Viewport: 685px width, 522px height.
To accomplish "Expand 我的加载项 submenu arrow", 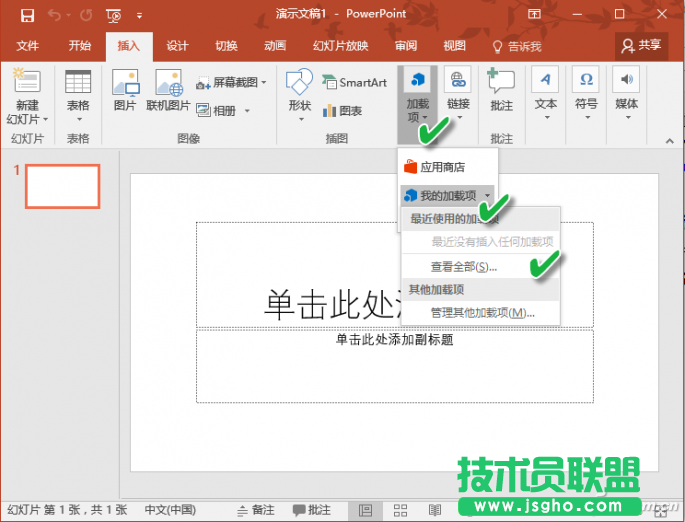I will 488,195.
